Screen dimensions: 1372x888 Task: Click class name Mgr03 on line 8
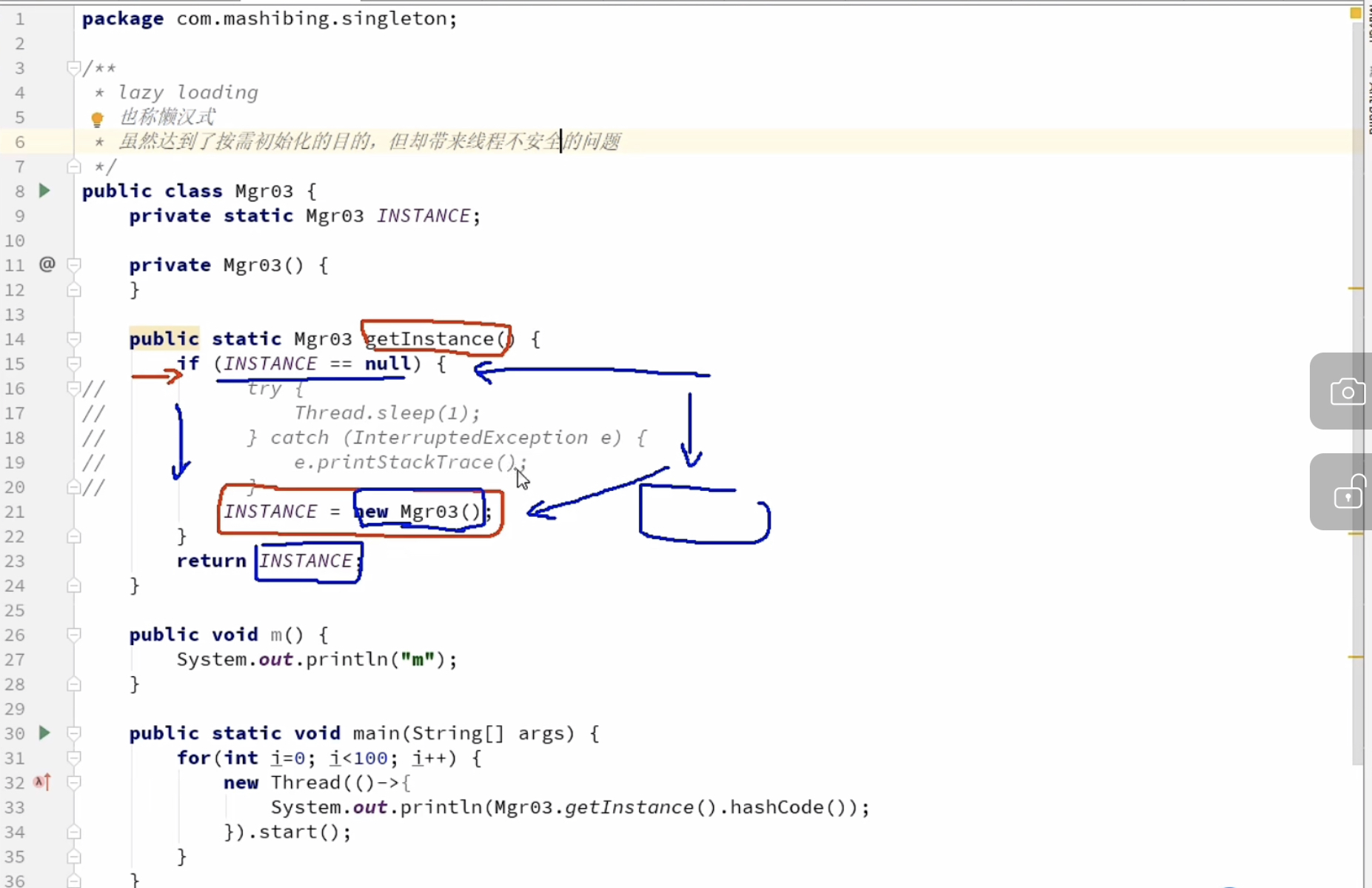click(x=264, y=191)
